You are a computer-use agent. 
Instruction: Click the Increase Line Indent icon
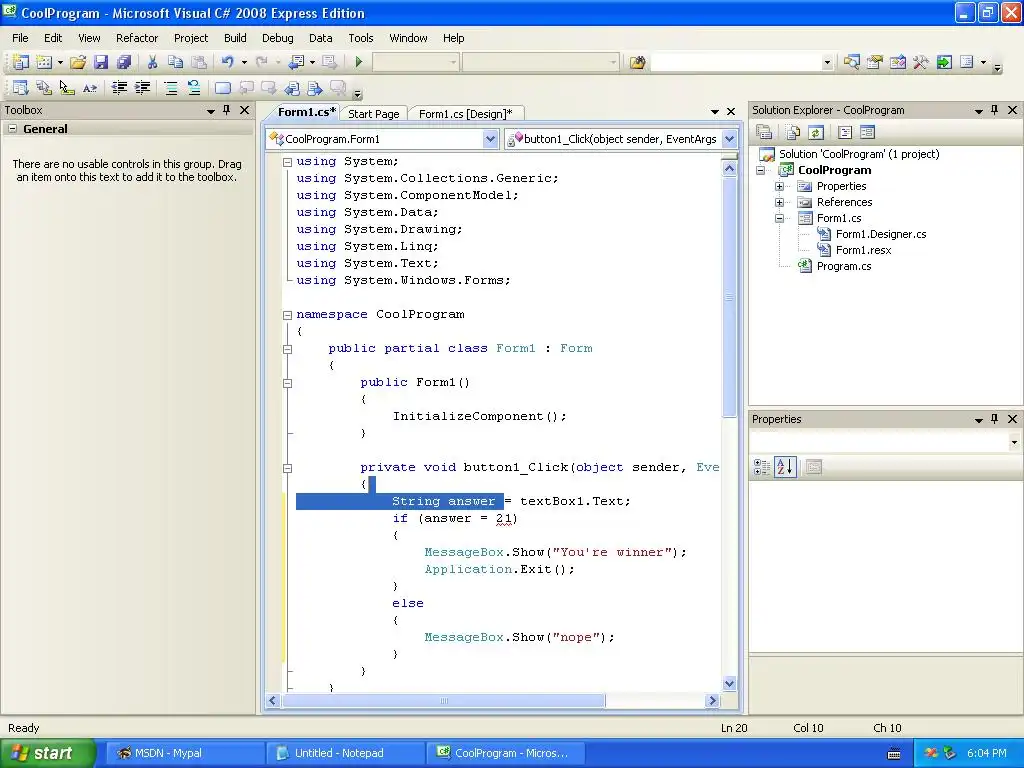pos(142,88)
